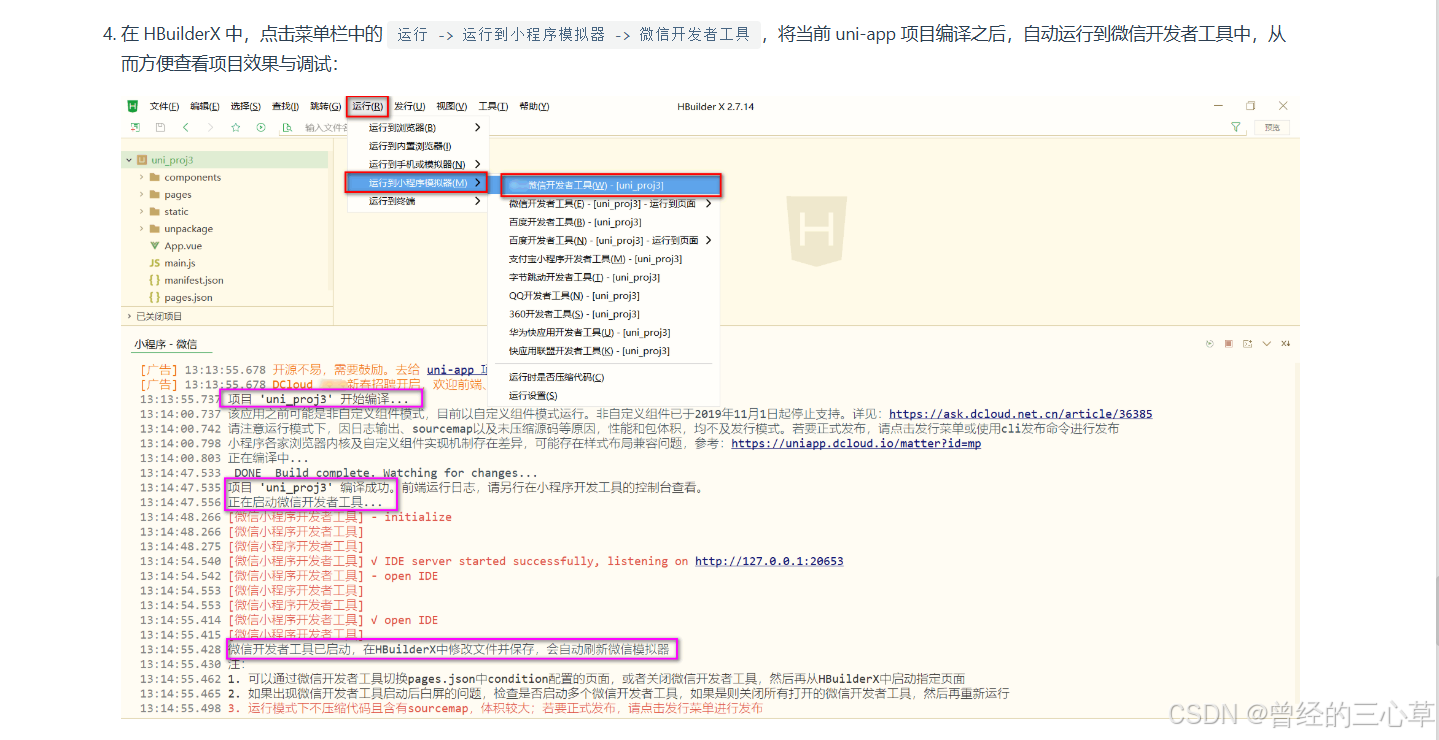Open the 视图(V) menu
1439x740 pixels.
point(451,106)
